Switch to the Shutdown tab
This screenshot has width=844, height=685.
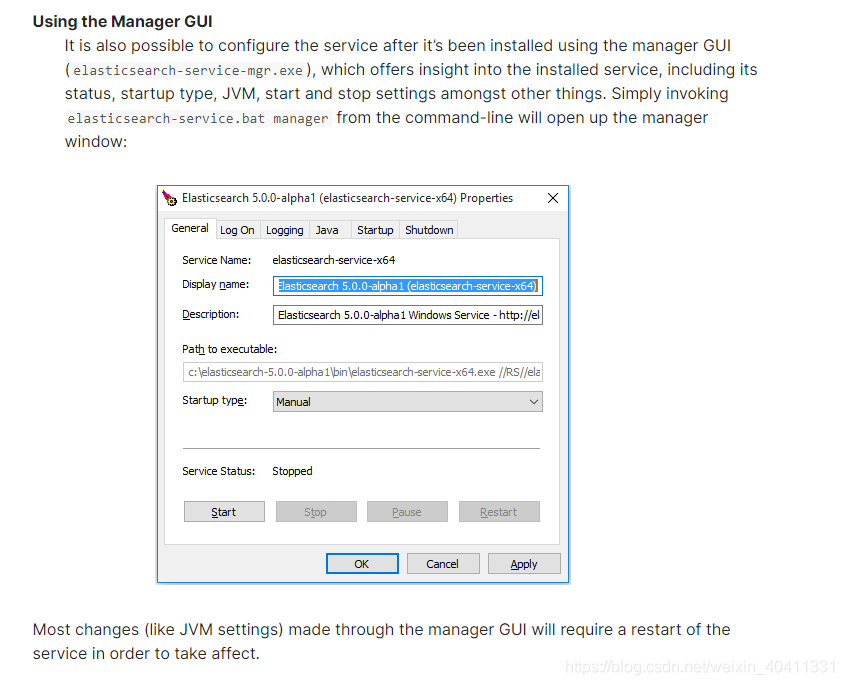(428, 229)
